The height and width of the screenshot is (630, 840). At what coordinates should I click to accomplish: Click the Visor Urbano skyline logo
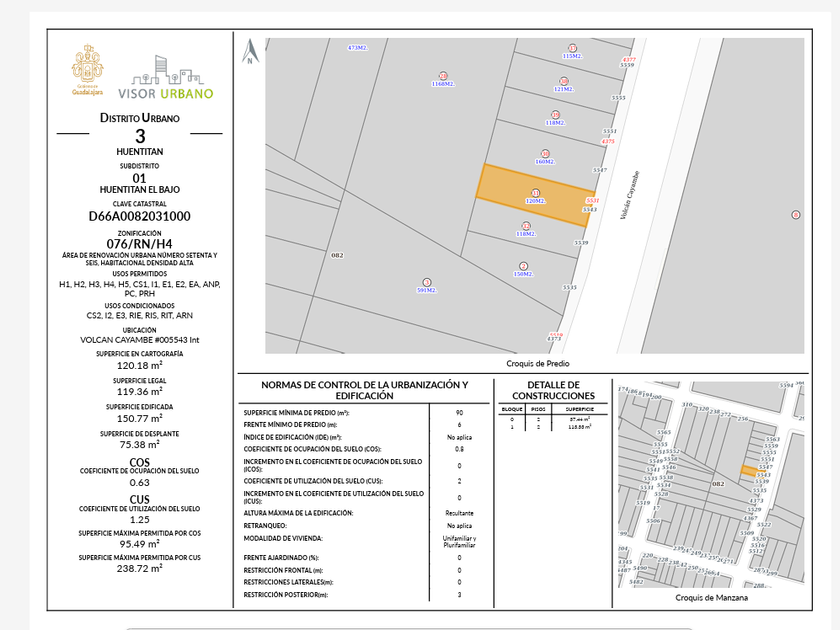[166, 77]
